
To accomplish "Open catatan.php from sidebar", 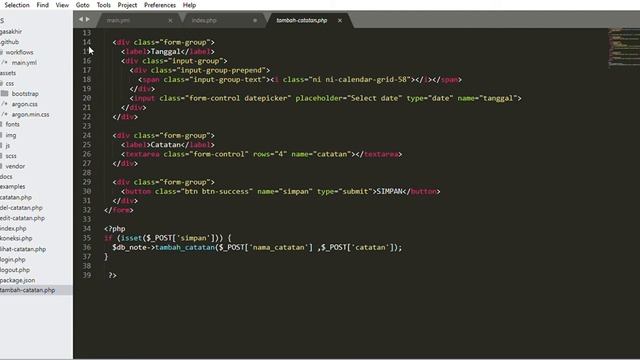I will coord(16,197).
